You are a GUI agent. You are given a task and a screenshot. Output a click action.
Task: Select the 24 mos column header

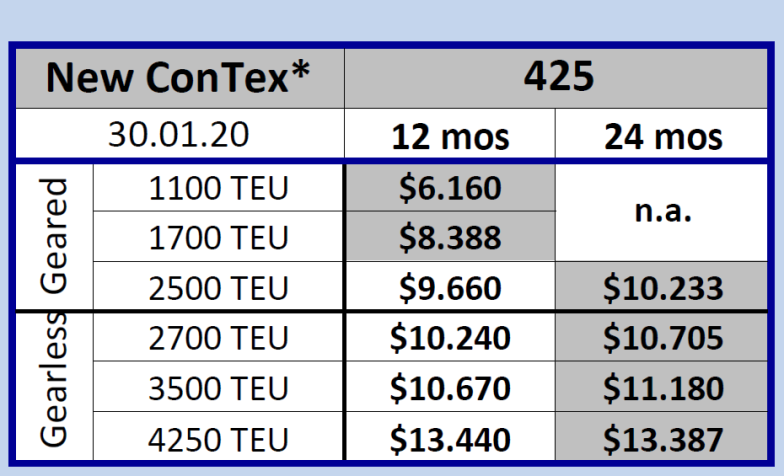click(x=663, y=135)
